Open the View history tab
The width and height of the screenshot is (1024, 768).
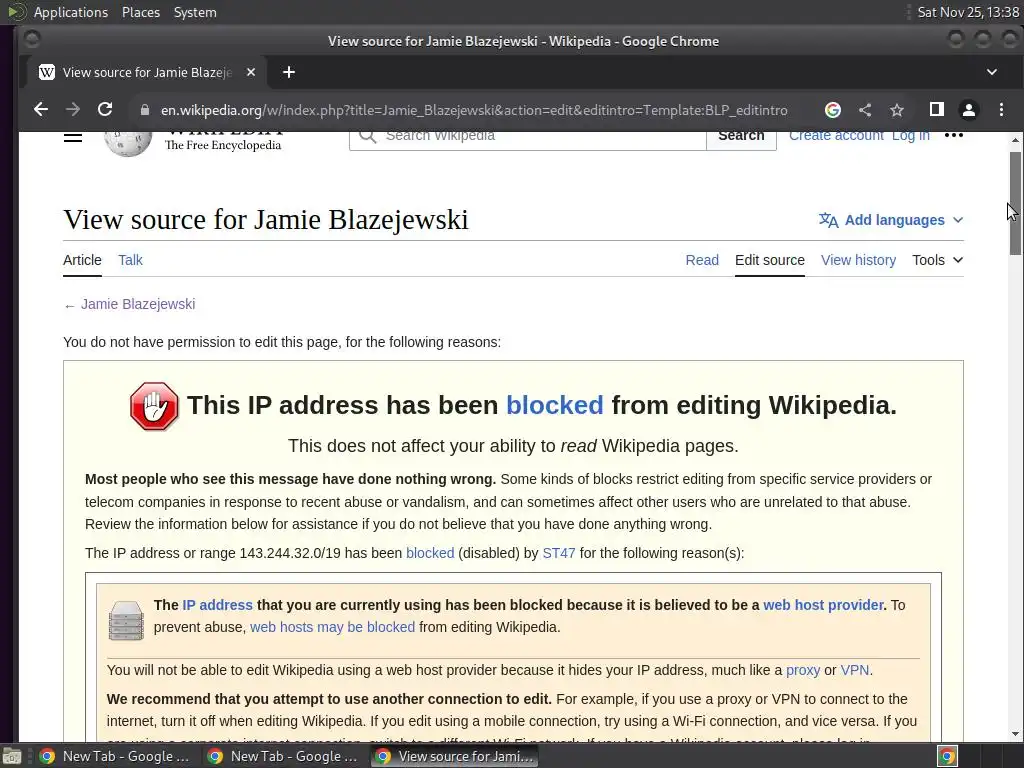click(858, 260)
